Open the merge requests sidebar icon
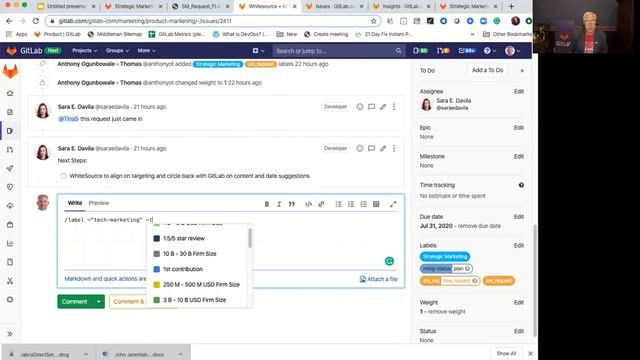 10,150
